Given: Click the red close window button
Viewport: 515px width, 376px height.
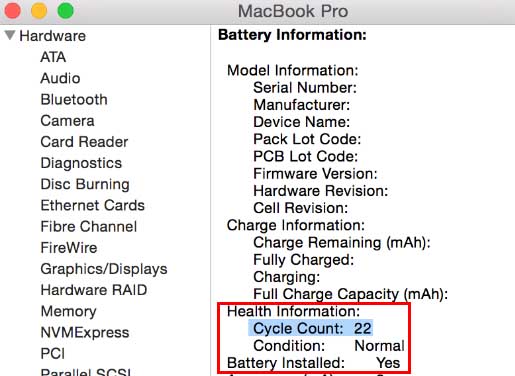Looking at the screenshot, I should tap(13, 11).
